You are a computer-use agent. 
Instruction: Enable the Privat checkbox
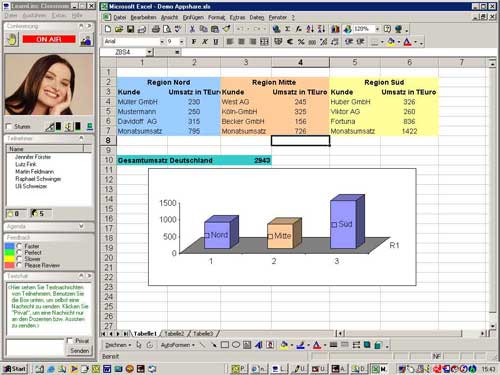[70, 340]
